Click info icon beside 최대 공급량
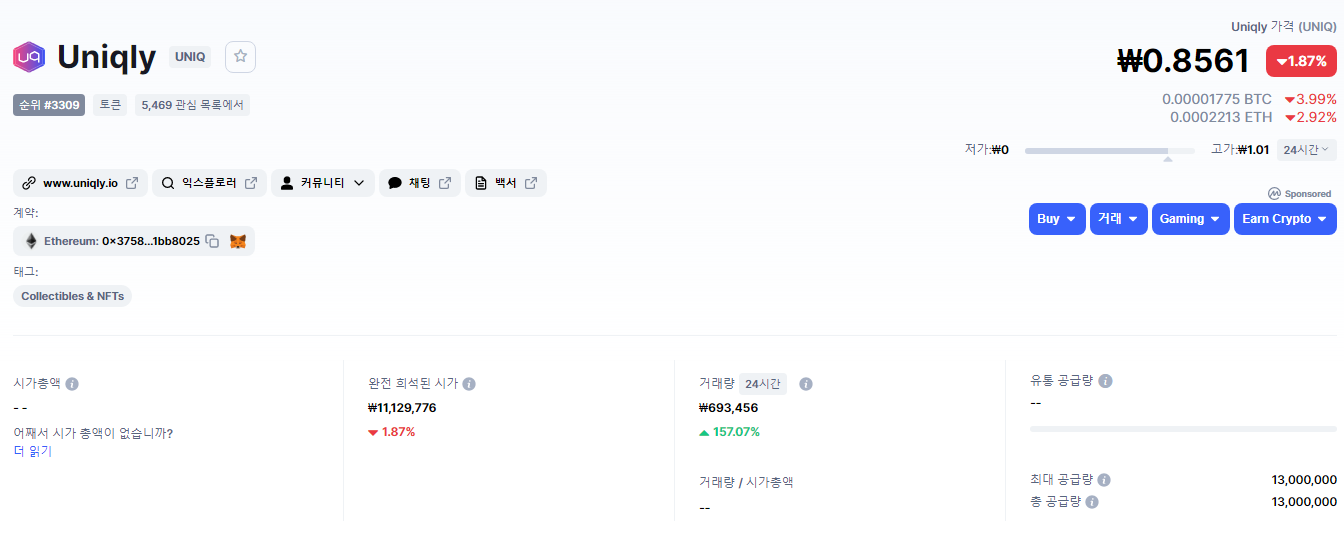The width and height of the screenshot is (1344, 538). (1104, 480)
